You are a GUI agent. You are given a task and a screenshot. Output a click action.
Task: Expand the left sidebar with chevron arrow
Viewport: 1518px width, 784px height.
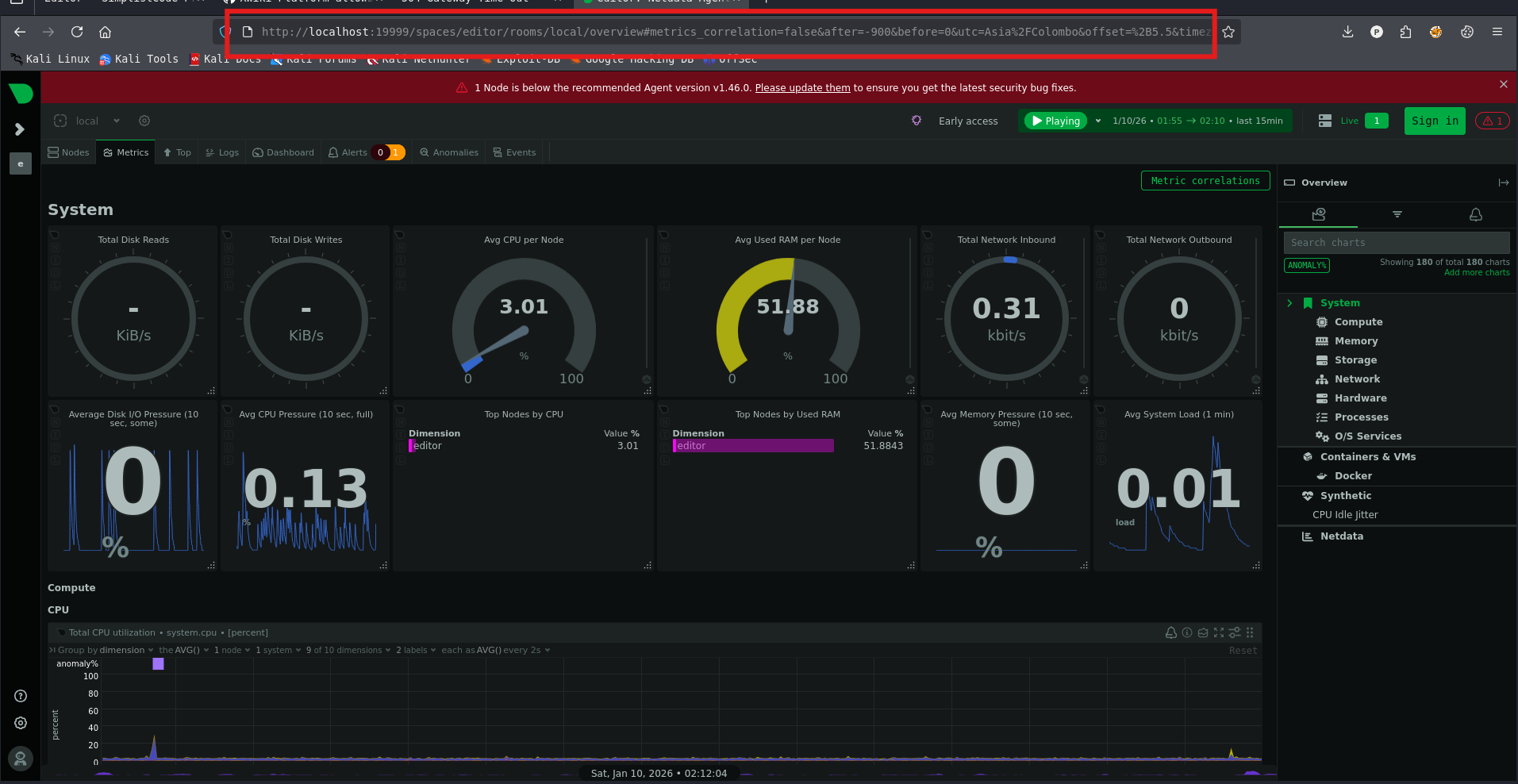(x=20, y=129)
